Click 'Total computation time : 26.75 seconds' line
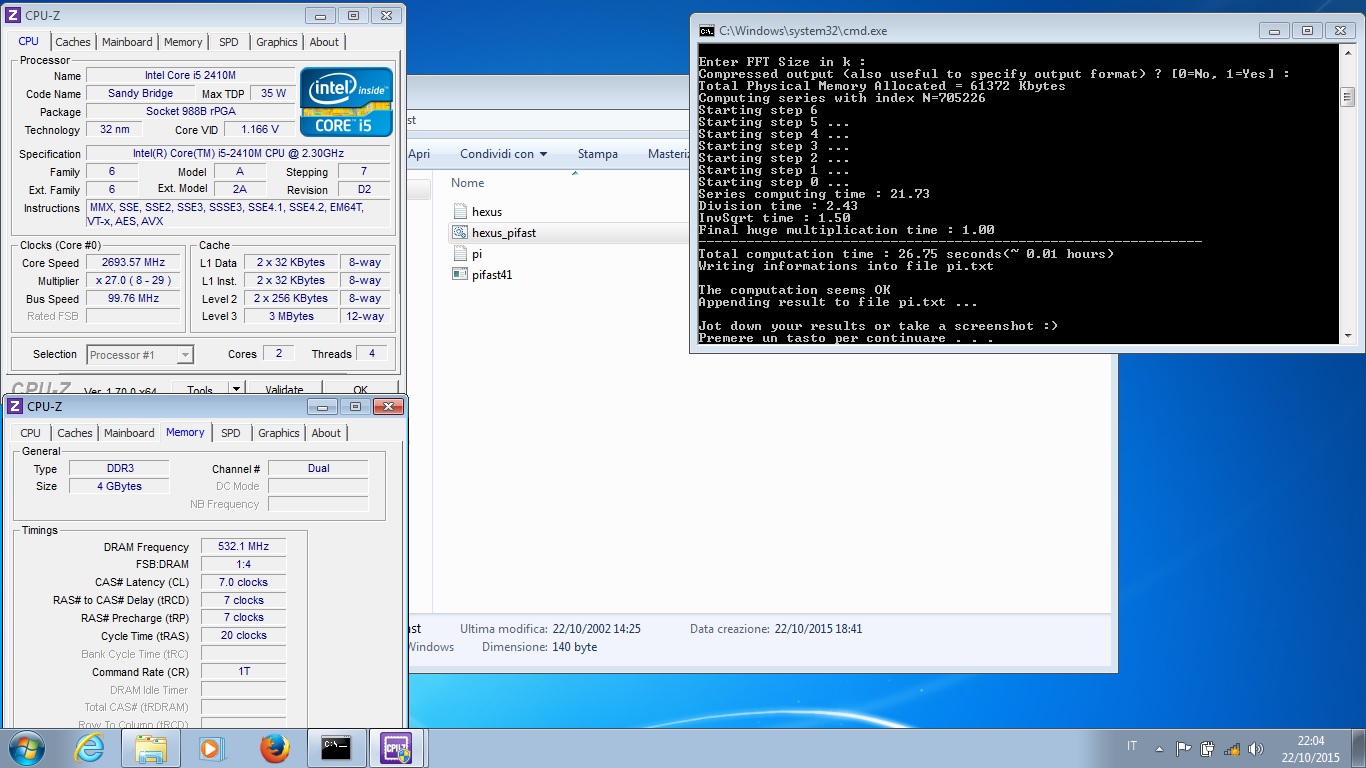1366x768 pixels. (906, 254)
